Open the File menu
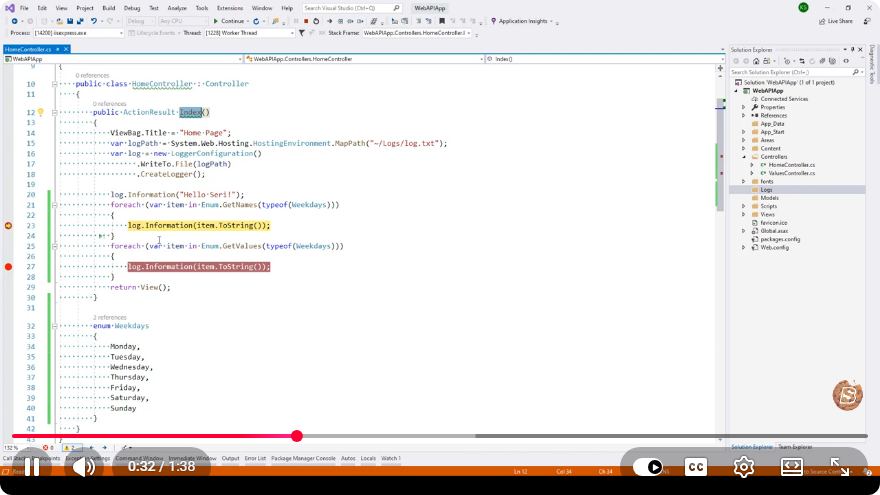The image size is (880, 495). click(24, 8)
